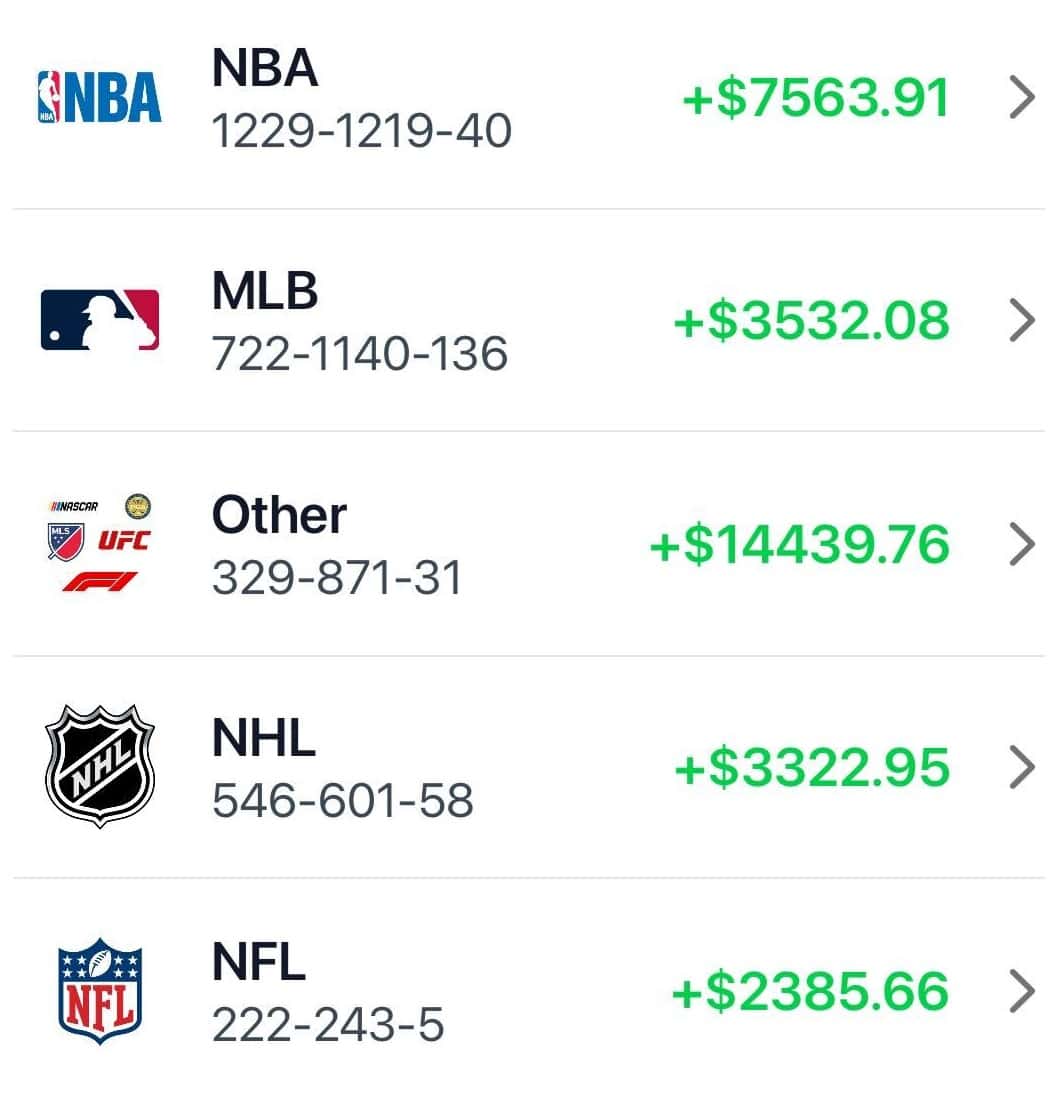
Task: Tap the MLB batter logo
Action: coord(99,320)
